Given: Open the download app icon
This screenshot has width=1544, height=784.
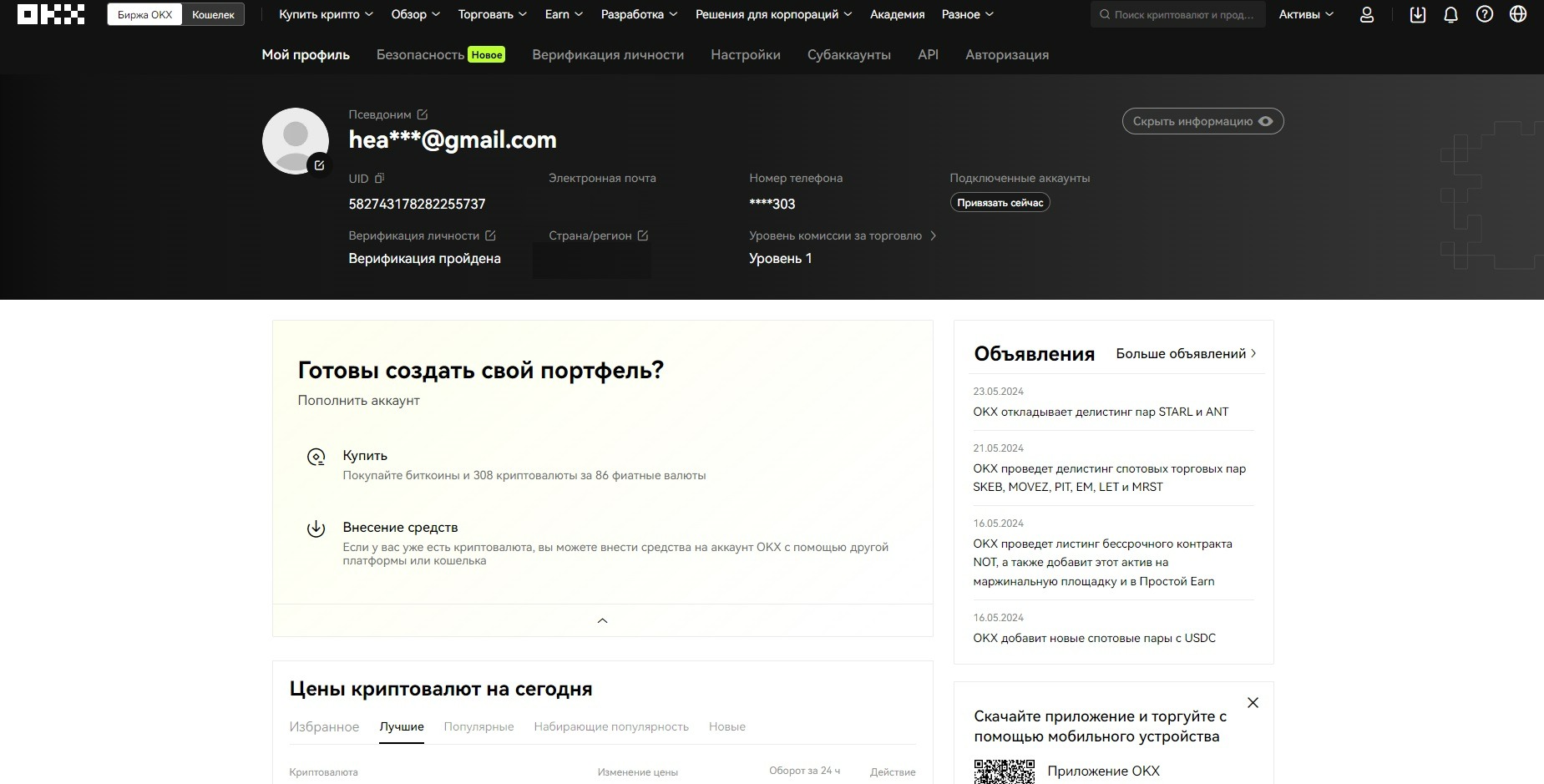Looking at the screenshot, I should coord(1418,14).
